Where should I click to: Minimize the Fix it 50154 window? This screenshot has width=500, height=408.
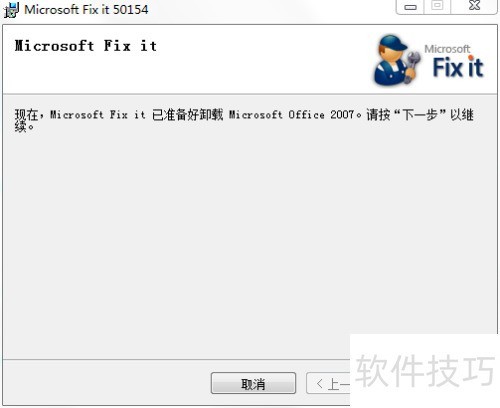[x=410, y=7]
